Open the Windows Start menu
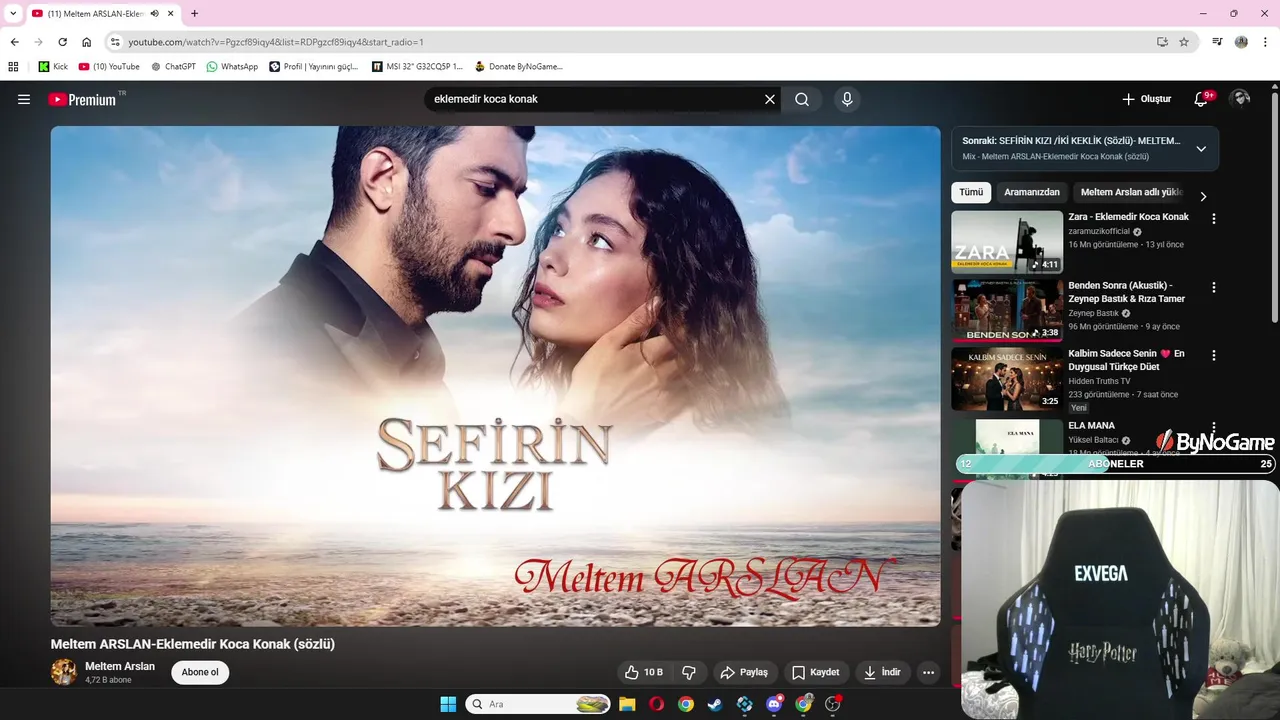Screen dimensions: 1280x720 click(x=448, y=704)
